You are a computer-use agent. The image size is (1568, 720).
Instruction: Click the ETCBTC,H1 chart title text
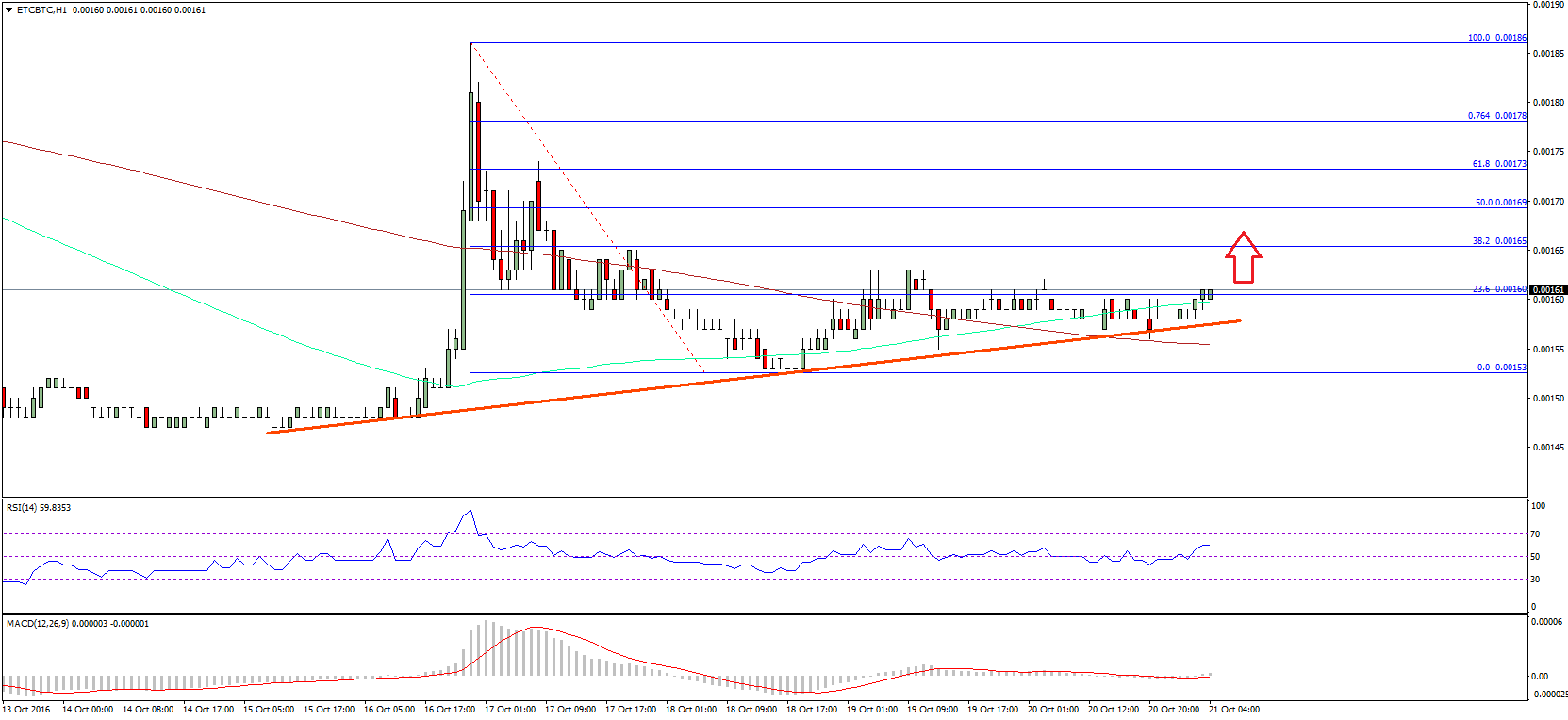coord(41,10)
